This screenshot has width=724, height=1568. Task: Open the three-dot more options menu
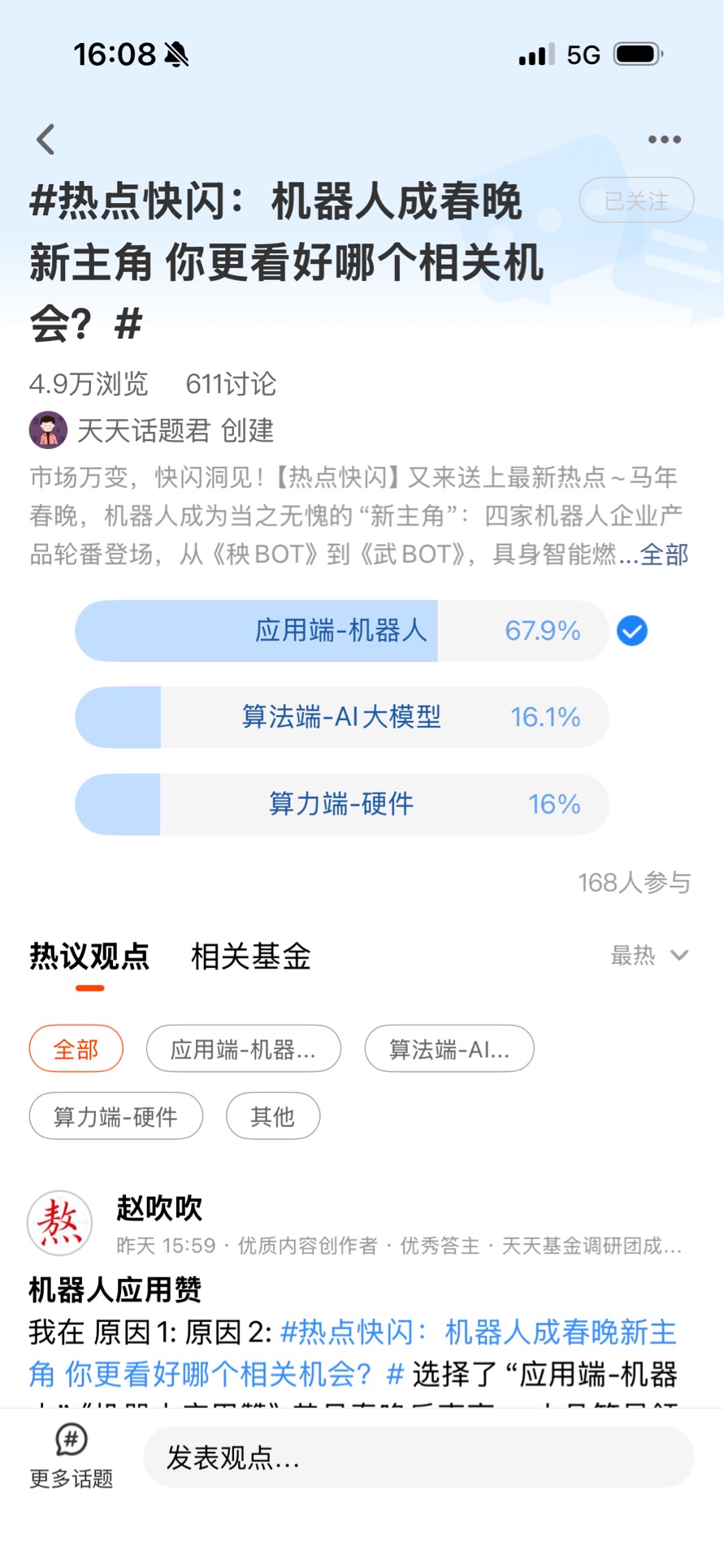tap(664, 140)
